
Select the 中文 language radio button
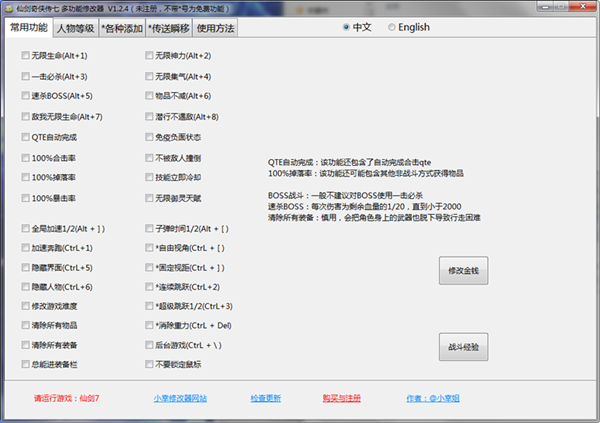346,28
